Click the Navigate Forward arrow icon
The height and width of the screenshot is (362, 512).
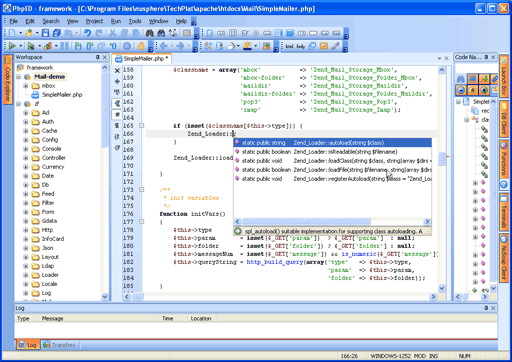(x=180, y=46)
